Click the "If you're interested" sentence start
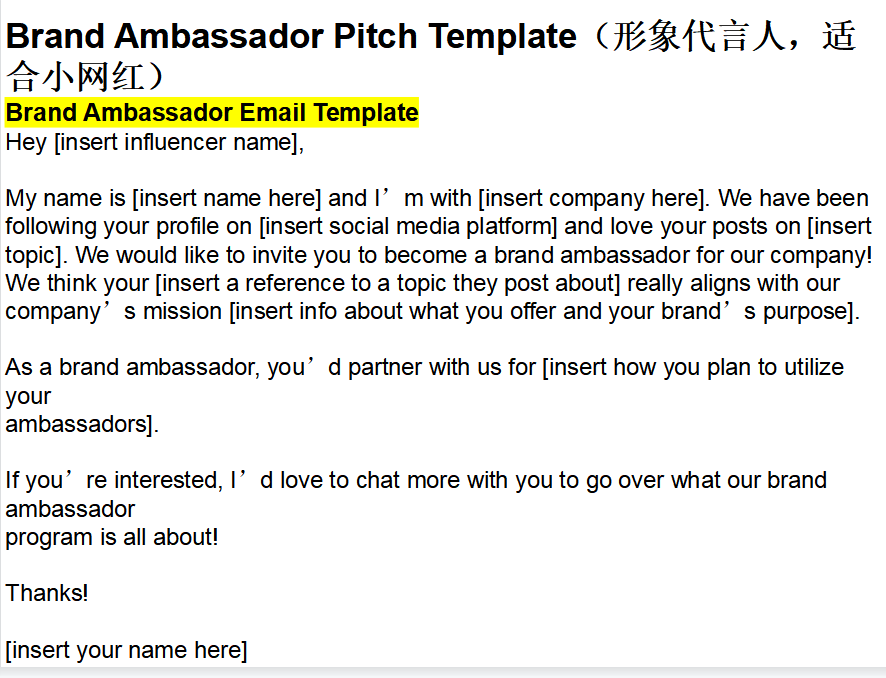Image resolution: width=886 pixels, height=678 pixels. click(x=112, y=480)
